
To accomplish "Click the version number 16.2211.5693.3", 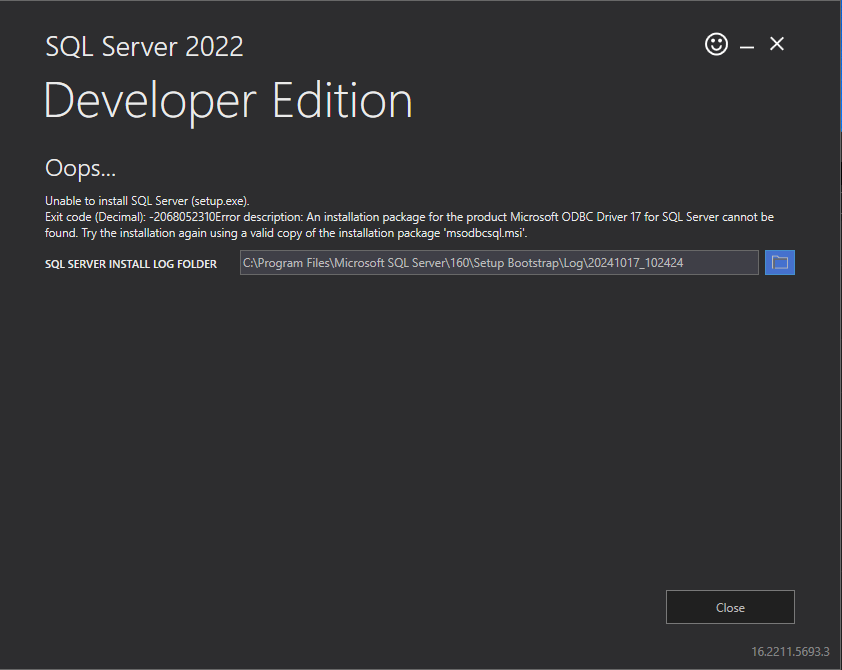I will [x=790, y=652].
